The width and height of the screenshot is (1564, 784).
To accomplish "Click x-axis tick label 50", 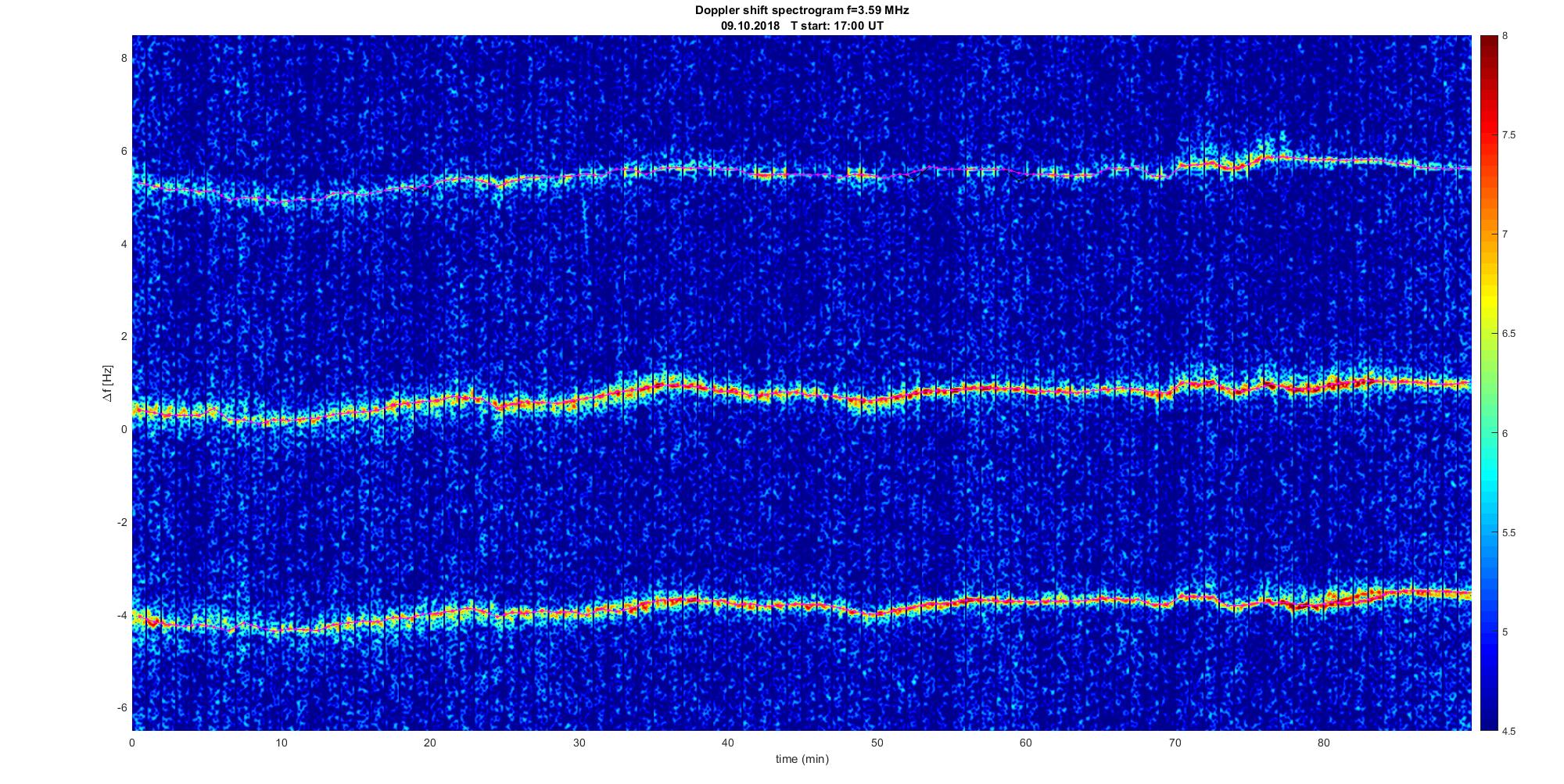I will pos(877,743).
